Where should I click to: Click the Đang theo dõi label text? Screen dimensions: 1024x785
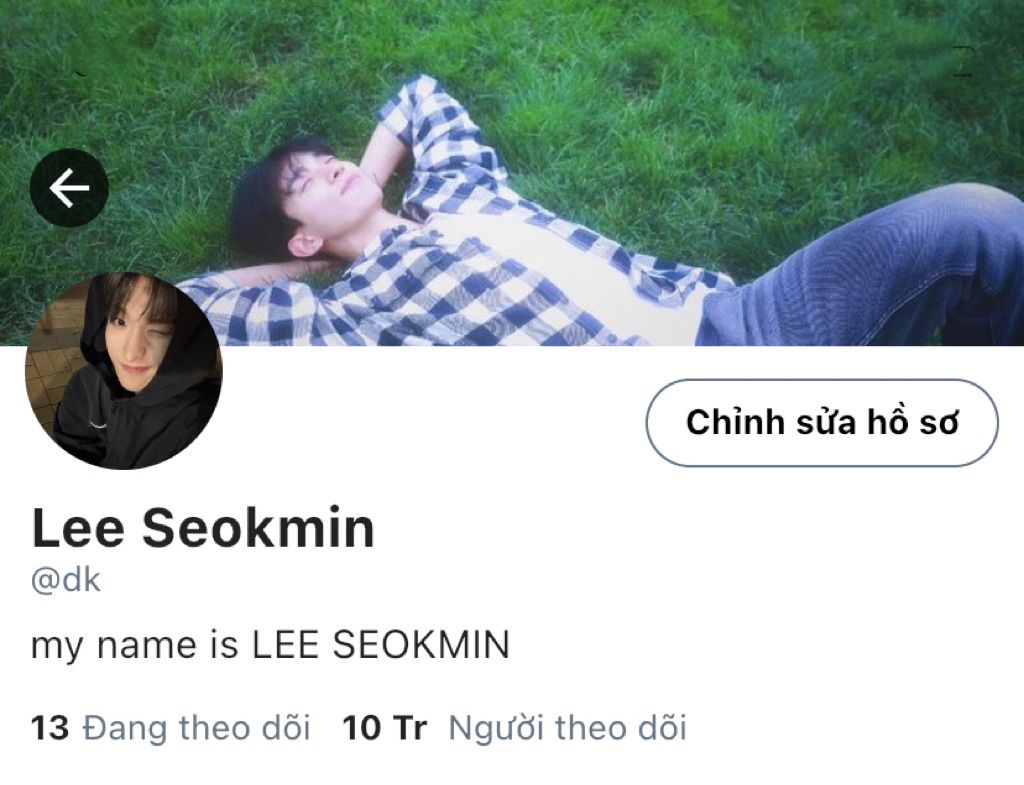click(x=197, y=729)
